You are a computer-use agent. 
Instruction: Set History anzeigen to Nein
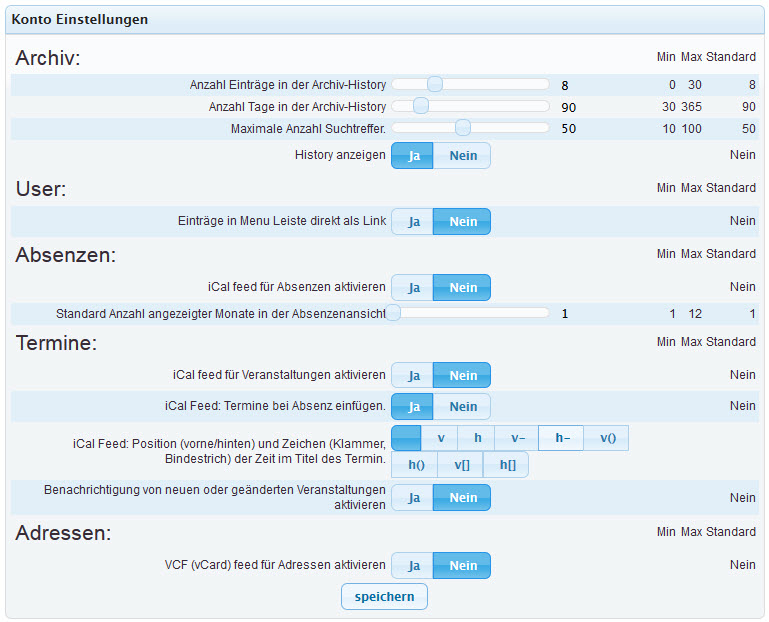tap(462, 156)
